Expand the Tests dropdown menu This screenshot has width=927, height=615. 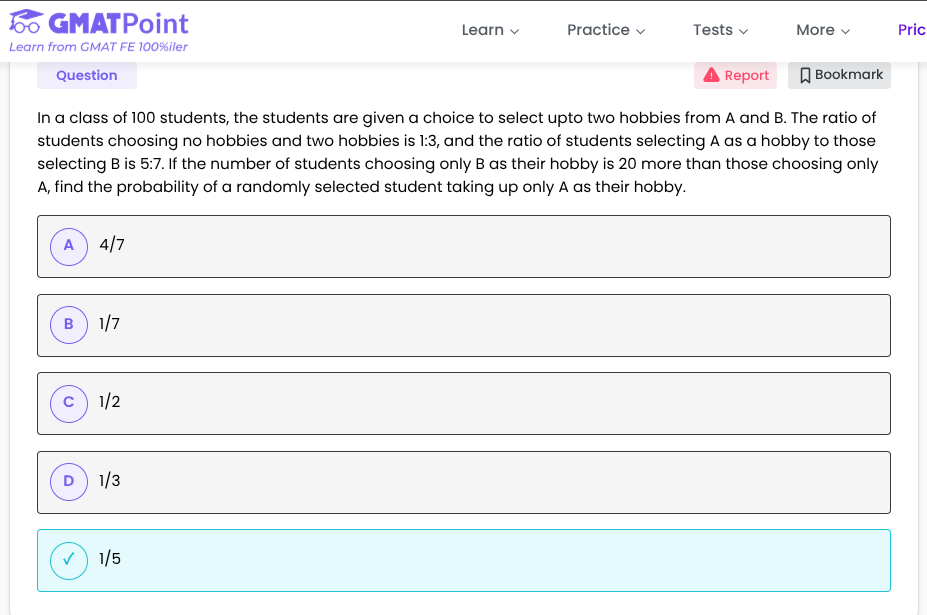point(720,30)
